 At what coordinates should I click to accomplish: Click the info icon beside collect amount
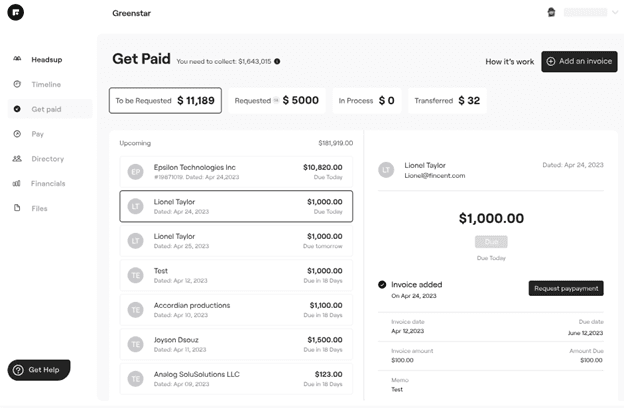pos(277,61)
